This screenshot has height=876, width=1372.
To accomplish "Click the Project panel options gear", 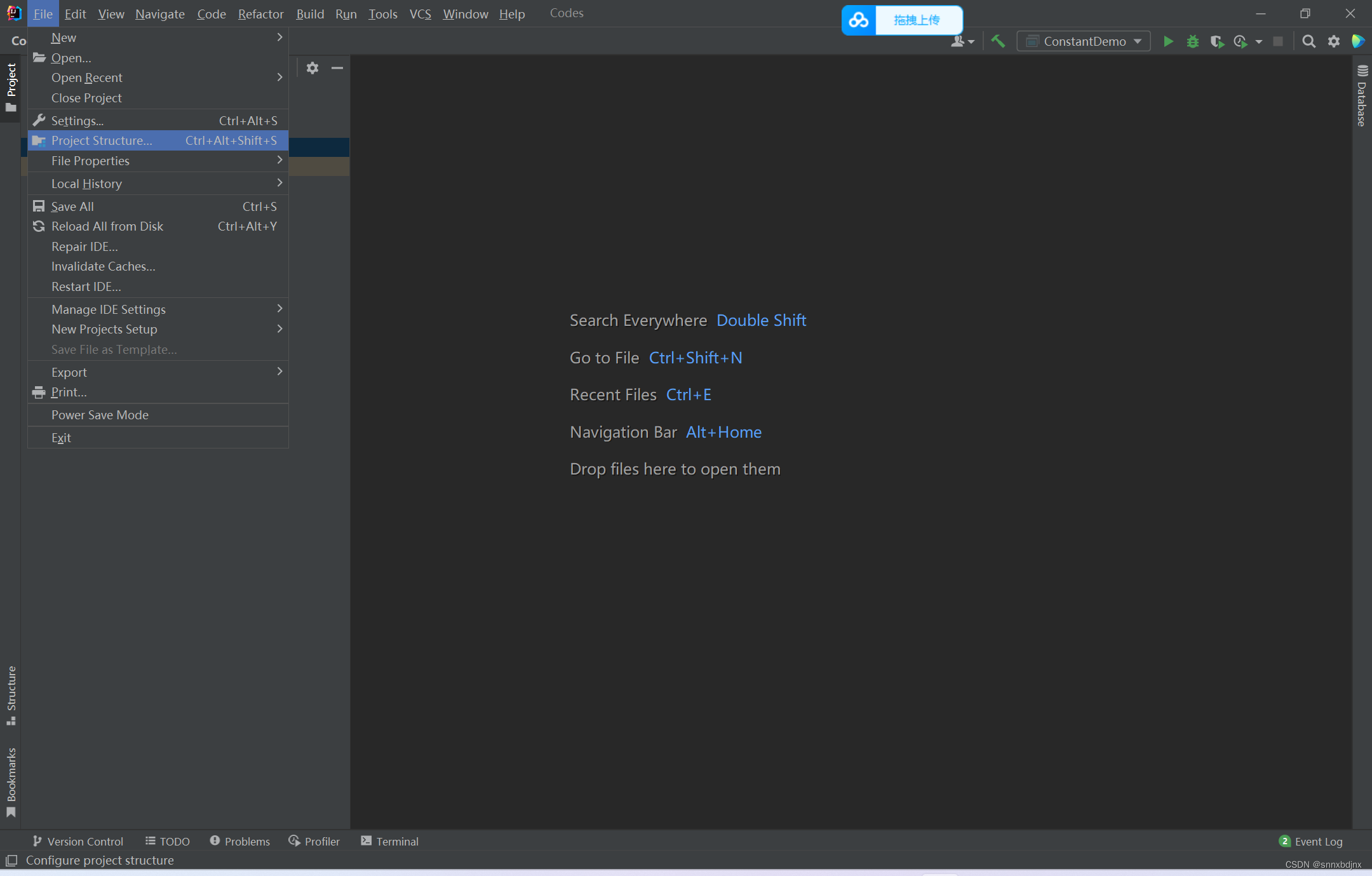I will point(312,68).
